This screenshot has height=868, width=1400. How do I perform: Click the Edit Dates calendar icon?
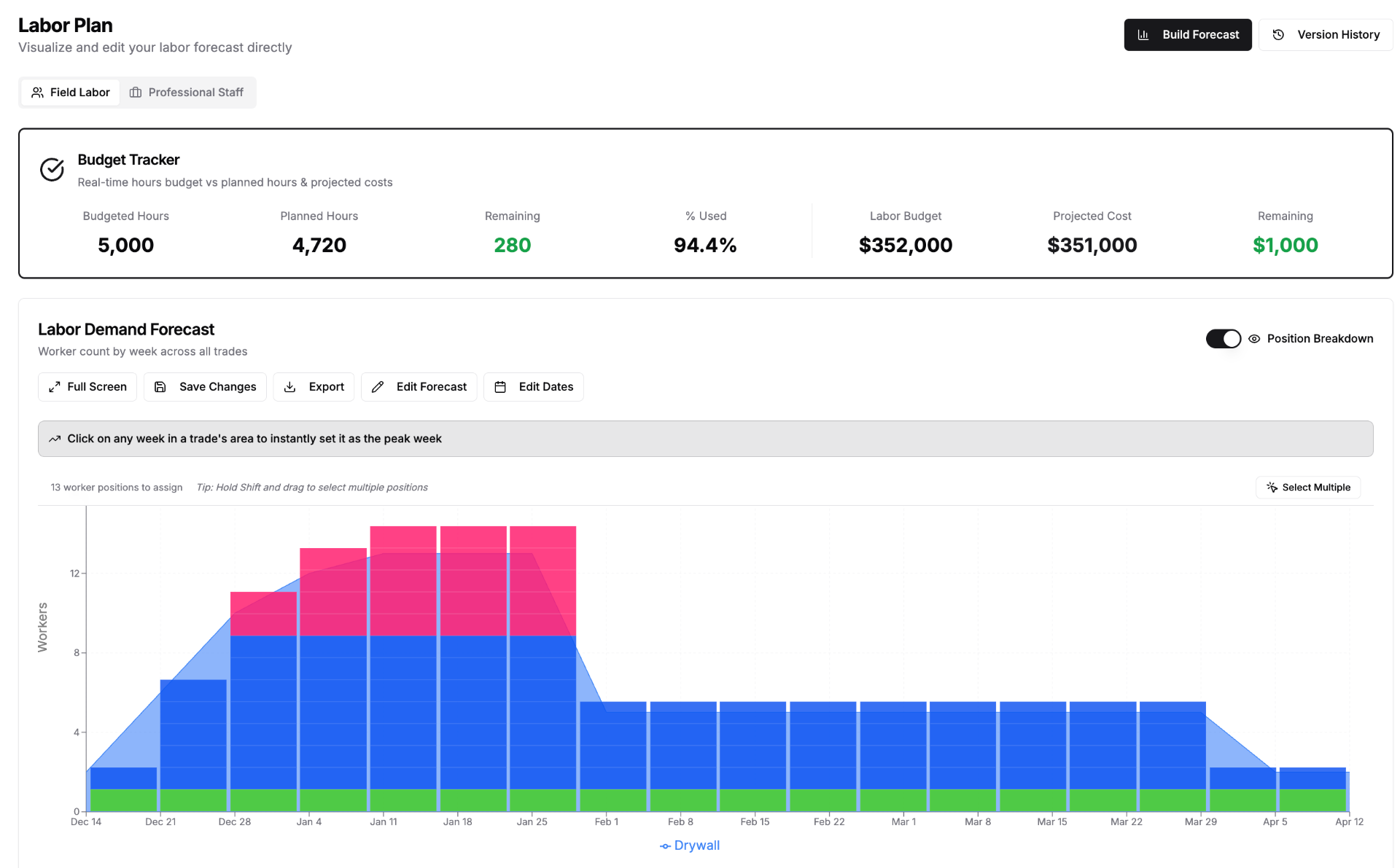point(500,387)
